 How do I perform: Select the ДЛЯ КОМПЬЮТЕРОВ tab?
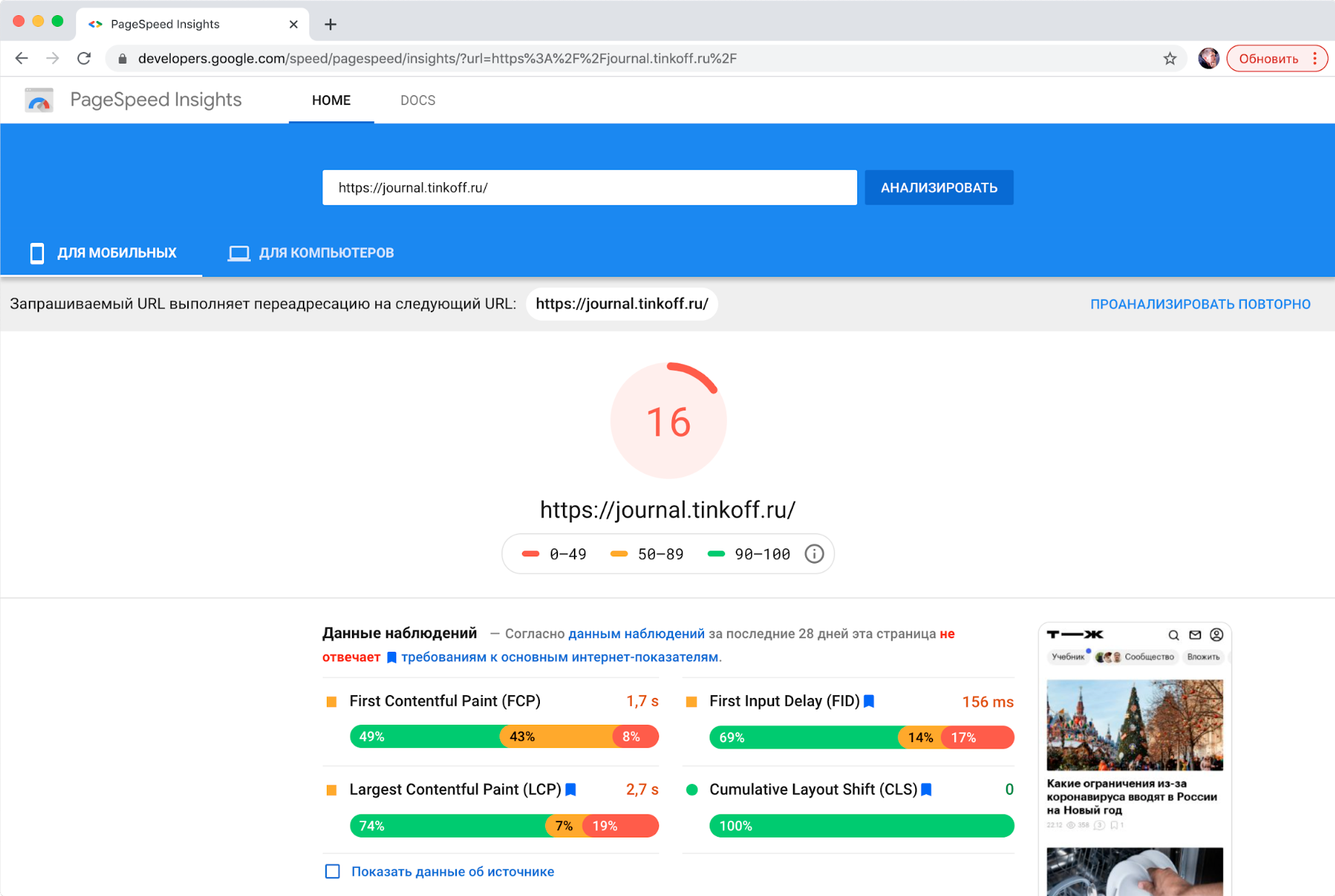pos(311,253)
